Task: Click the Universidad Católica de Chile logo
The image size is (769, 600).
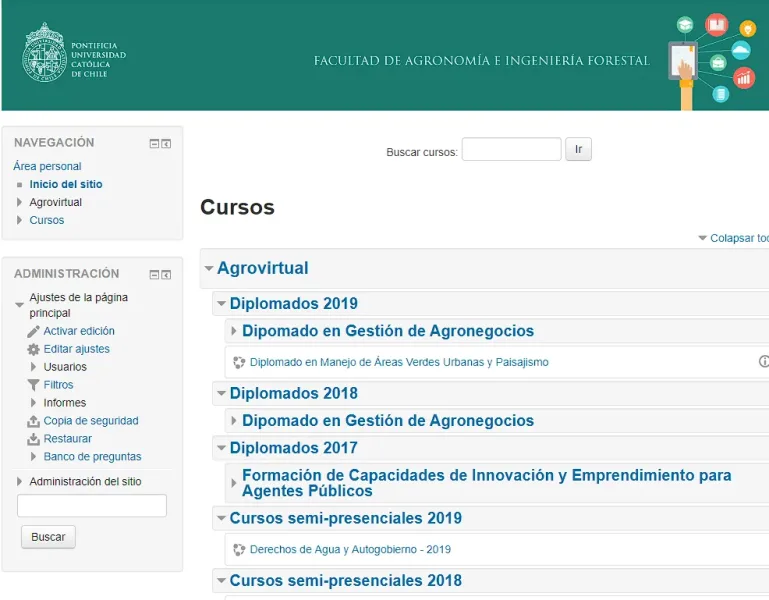Action: pos(74,52)
